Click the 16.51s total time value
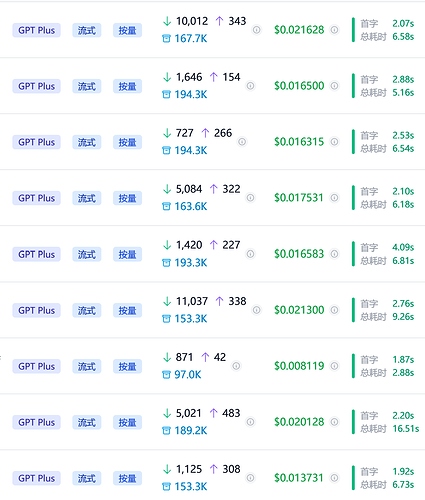Image resolution: width=425 pixels, height=500 pixels. (406, 429)
